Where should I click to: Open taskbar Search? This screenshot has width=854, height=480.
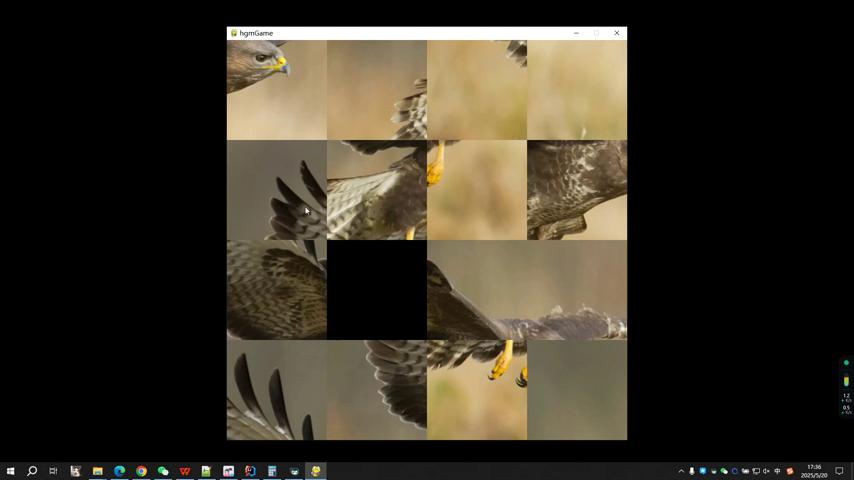point(32,471)
